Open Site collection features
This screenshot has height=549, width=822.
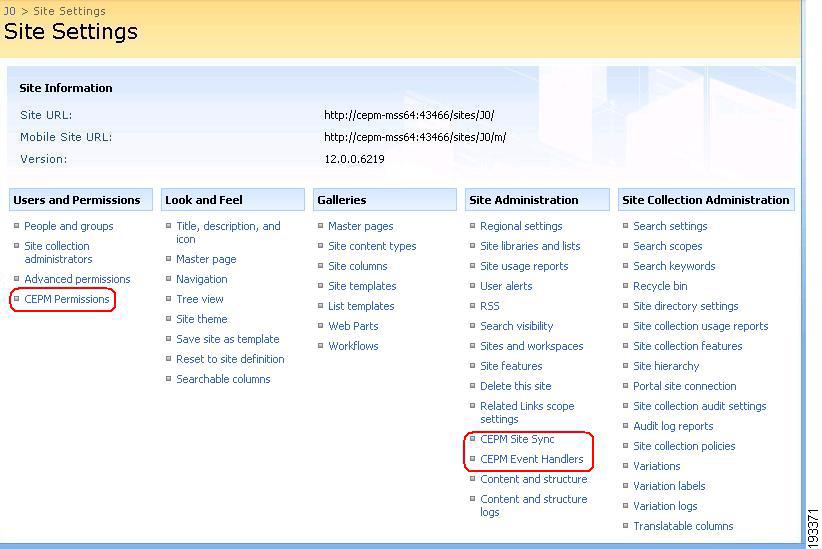[x=688, y=346]
